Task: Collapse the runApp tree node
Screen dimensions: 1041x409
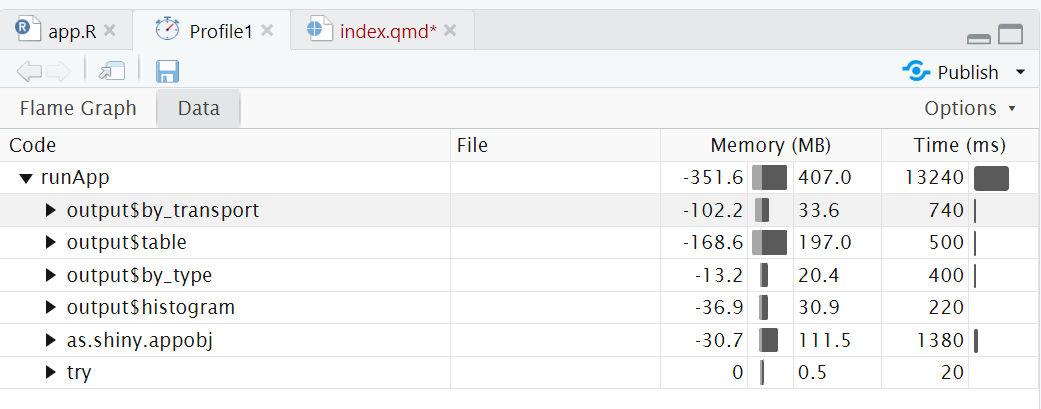Action: pyautogui.click(x=26, y=178)
